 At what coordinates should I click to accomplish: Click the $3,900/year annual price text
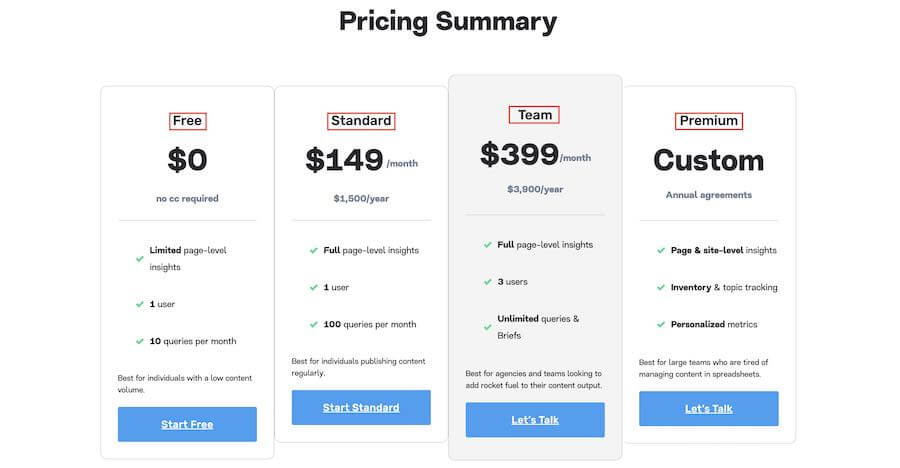(x=535, y=189)
